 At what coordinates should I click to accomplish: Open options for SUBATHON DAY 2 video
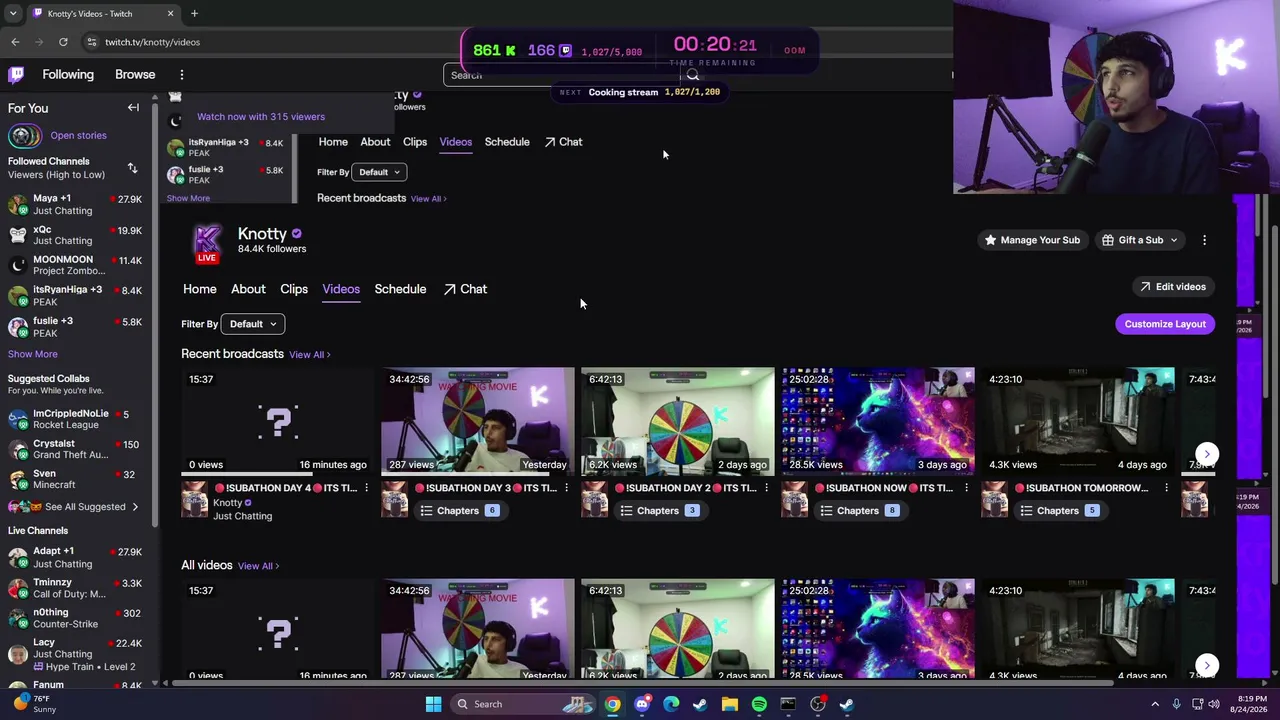766,488
